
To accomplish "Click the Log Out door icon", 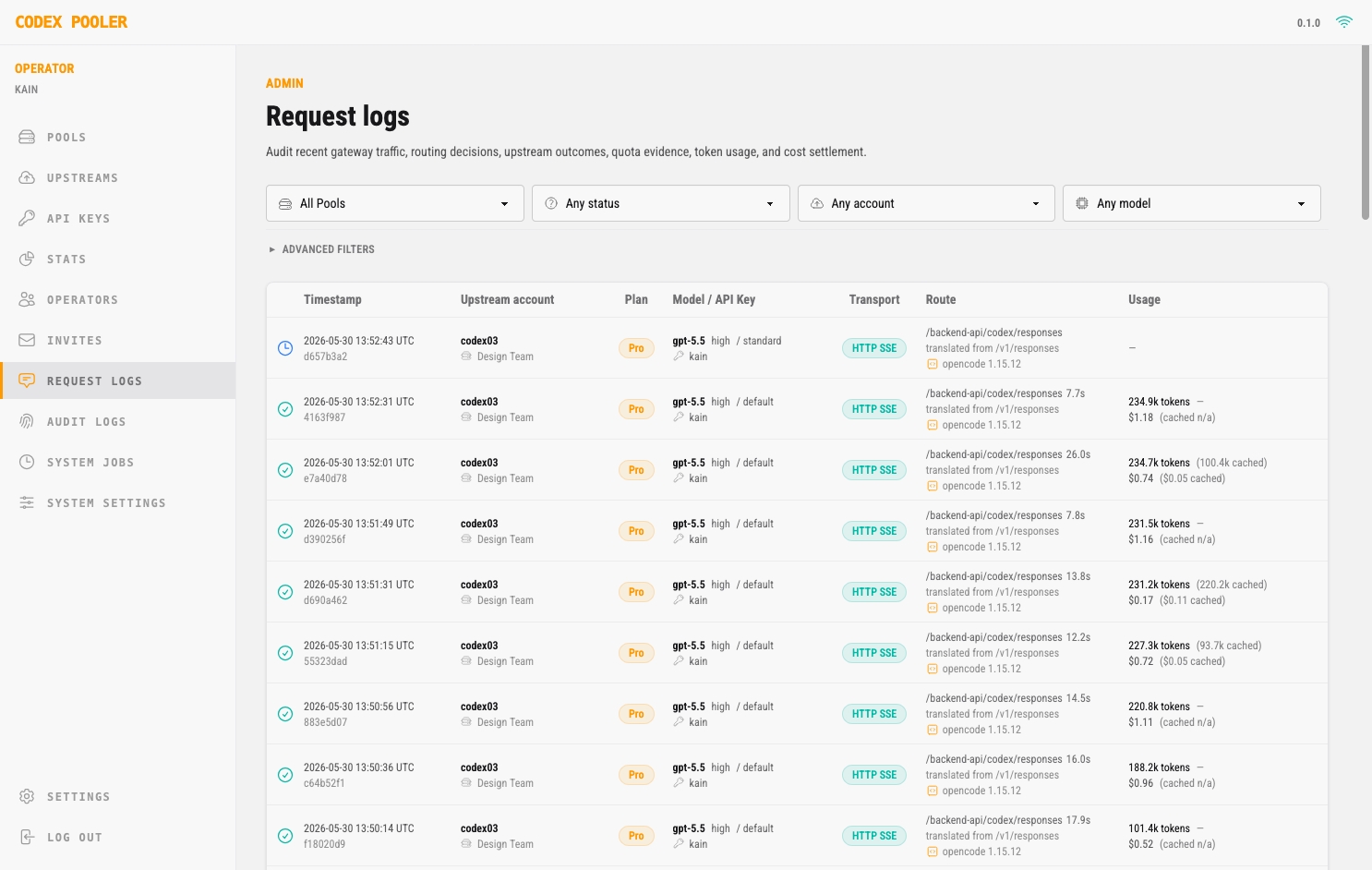I will 27,837.
